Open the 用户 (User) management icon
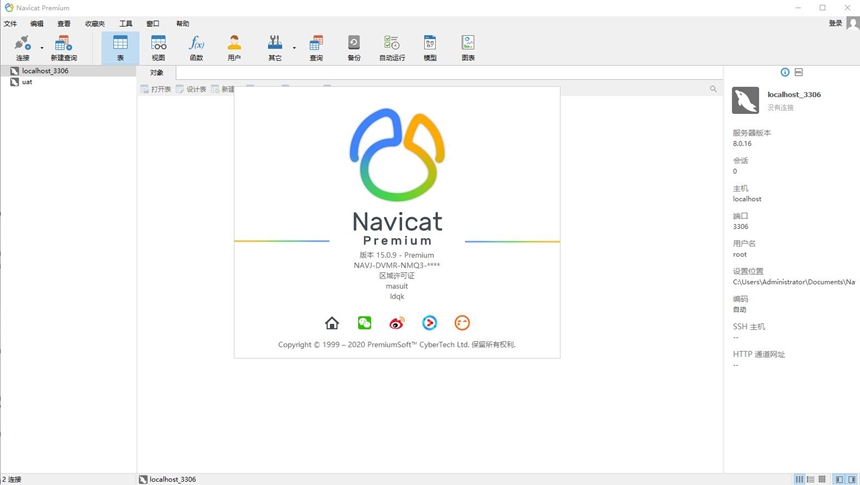860x485 pixels. (234, 47)
